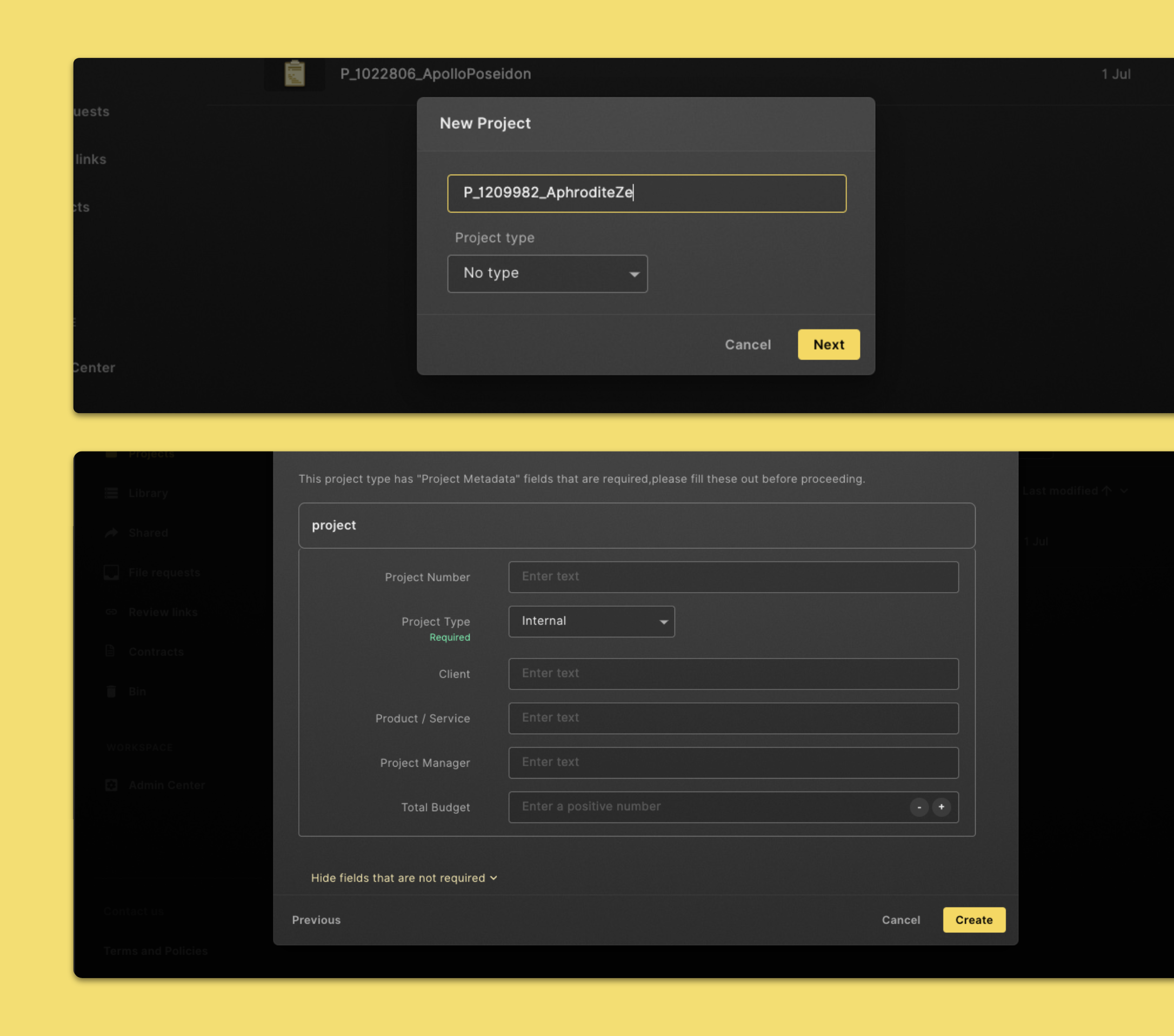
Task: Click the Admin Center icon
Action: 111,785
